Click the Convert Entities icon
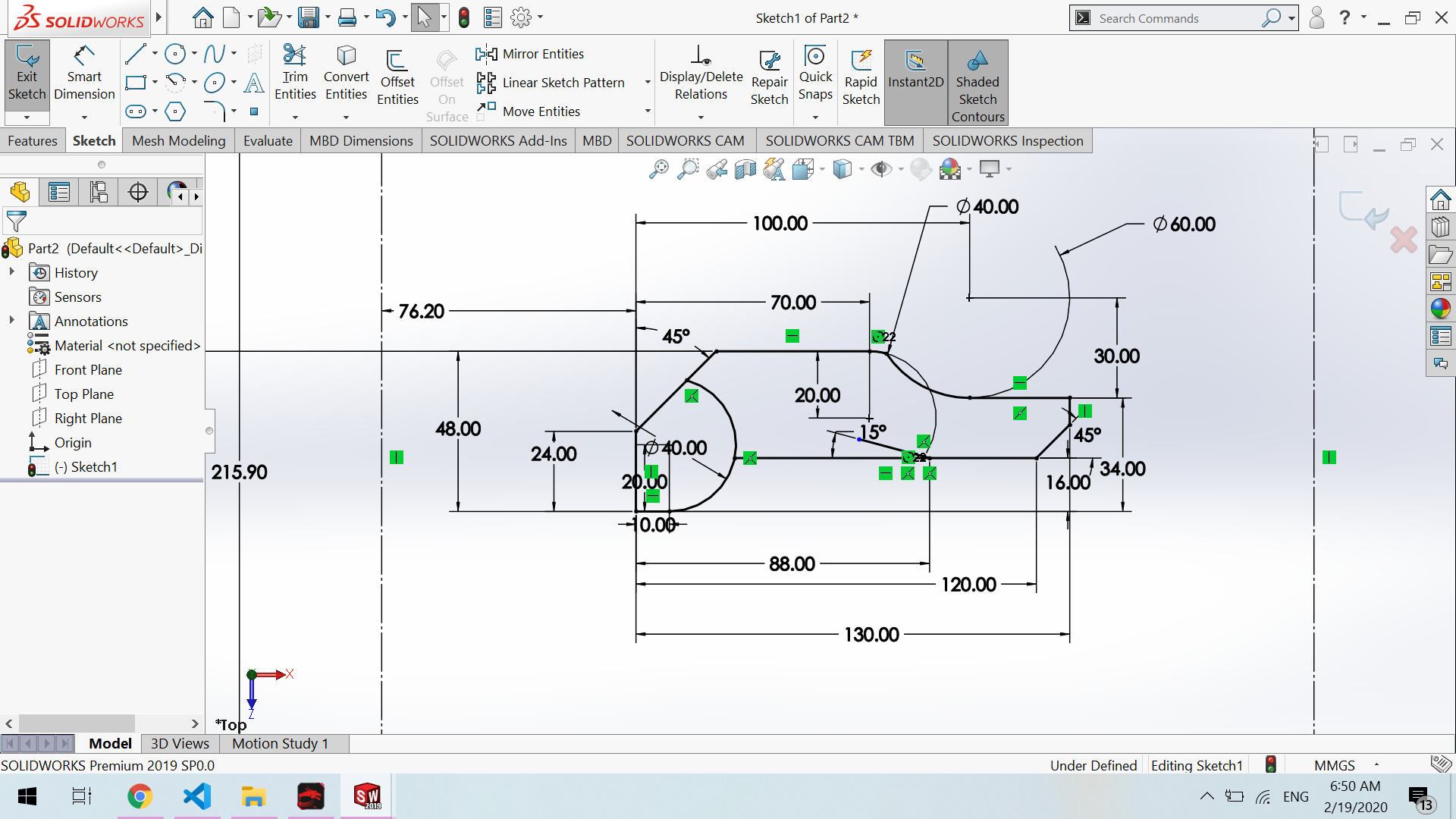Screen dimensions: 1456x819 pyautogui.click(x=346, y=74)
